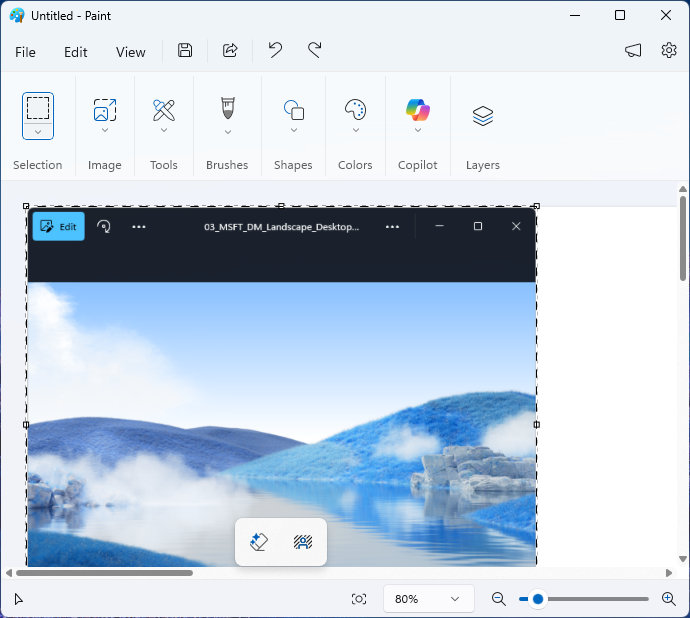The image size is (690, 618).
Task: Click the 03_MSFT_DM_Landscape_Desktop filename
Action: 282,227
